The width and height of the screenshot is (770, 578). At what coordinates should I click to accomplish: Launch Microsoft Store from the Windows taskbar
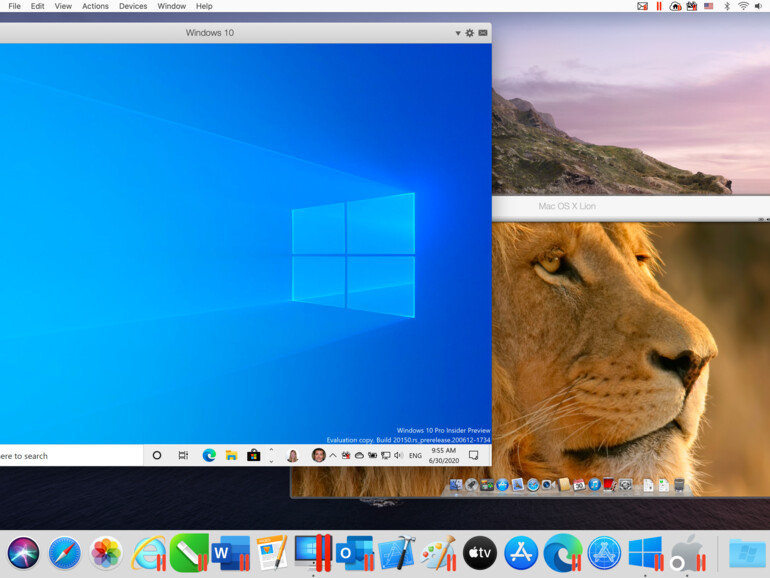click(x=254, y=455)
